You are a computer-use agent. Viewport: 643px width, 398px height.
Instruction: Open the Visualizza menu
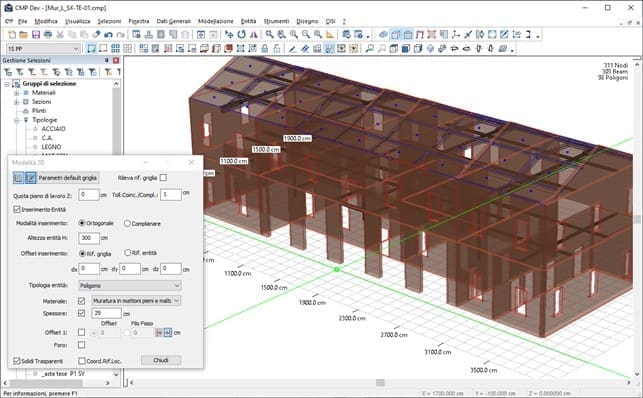tap(78, 21)
